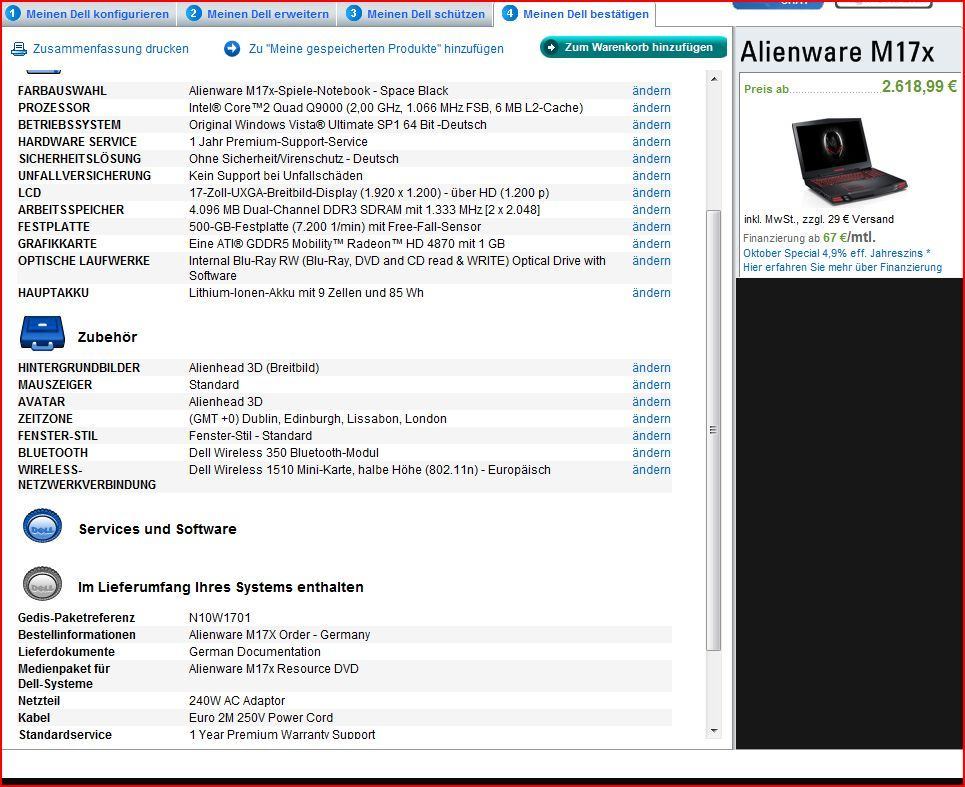This screenshot has width=965, height=787.
Task: Click the gray Dell logo beside Im Lieferumfang
Action: point(42,584)
